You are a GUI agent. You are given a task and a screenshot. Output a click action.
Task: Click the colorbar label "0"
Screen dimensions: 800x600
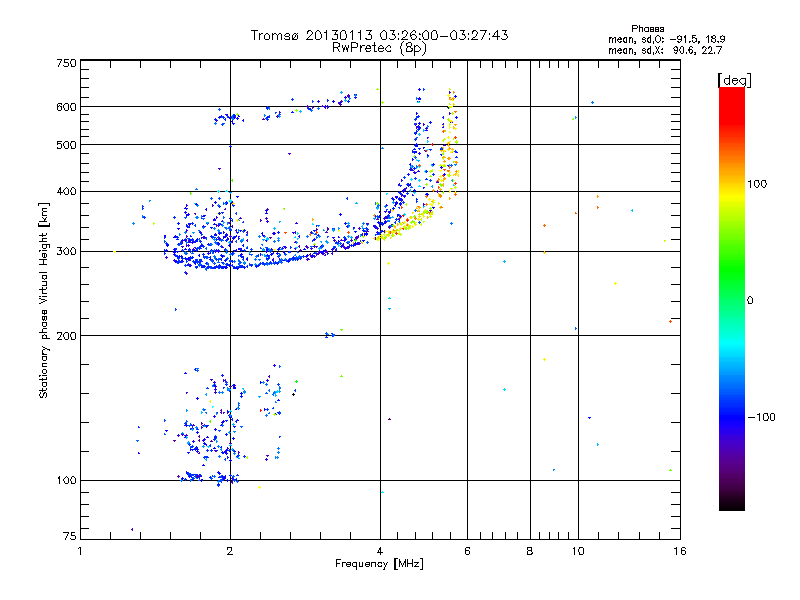point(750,301)
